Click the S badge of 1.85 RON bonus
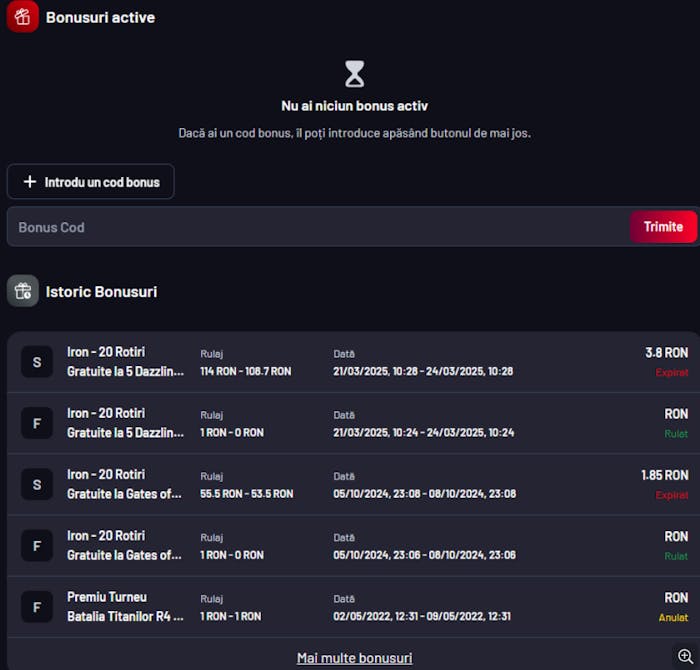 point(37,484)
